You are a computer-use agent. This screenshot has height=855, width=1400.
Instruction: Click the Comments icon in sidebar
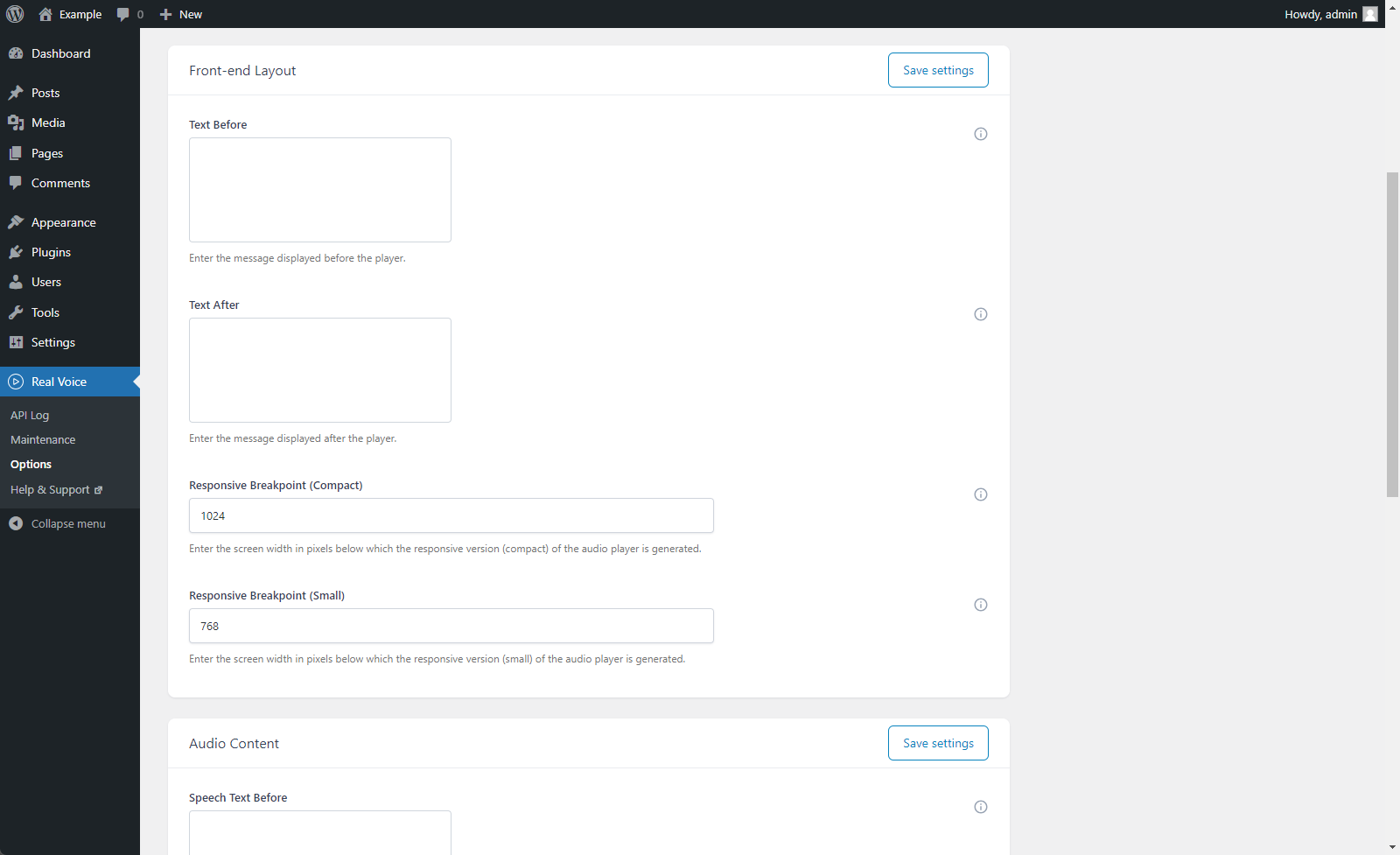click(x=16, y=183)
